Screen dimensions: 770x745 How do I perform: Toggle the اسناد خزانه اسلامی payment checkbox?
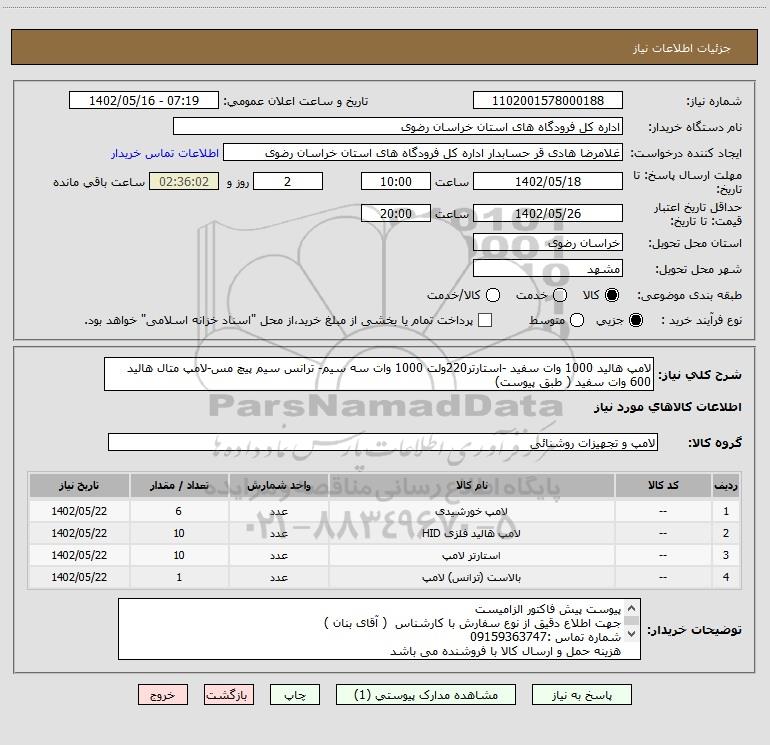[x=485, y=320]
